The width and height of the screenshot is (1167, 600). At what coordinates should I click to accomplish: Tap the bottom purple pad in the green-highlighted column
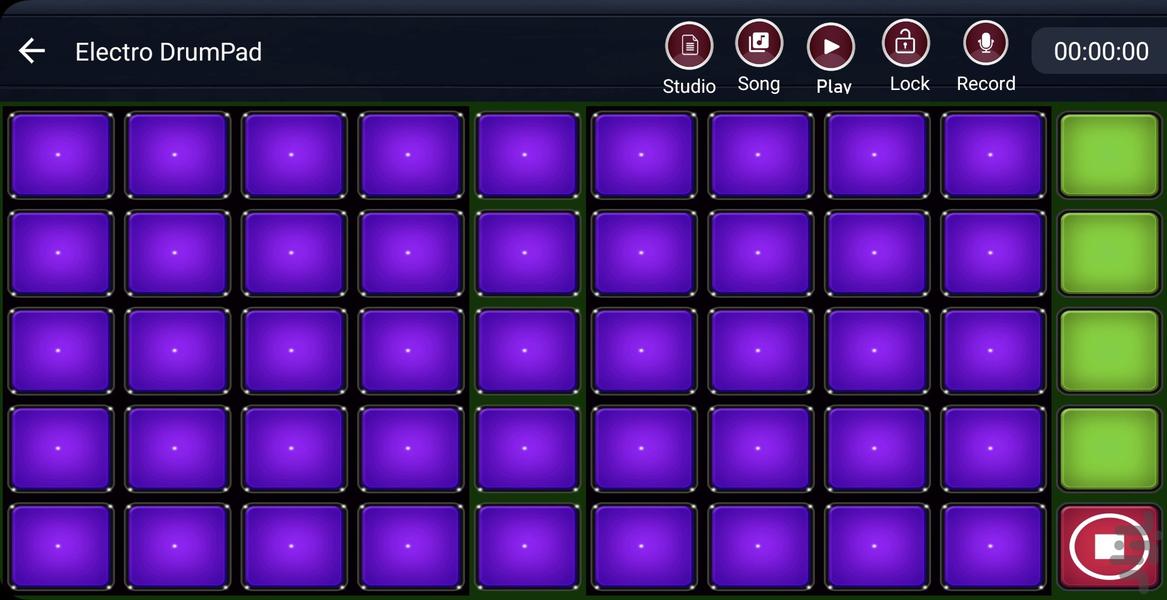coord(527,546)
